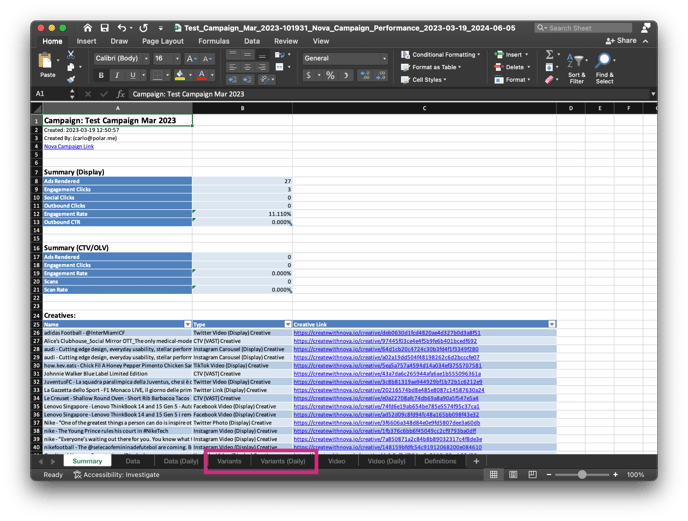Click the Undo arrow icon
Screen dimensions: 688x521
pyautogui.click(x=122, y=28)
